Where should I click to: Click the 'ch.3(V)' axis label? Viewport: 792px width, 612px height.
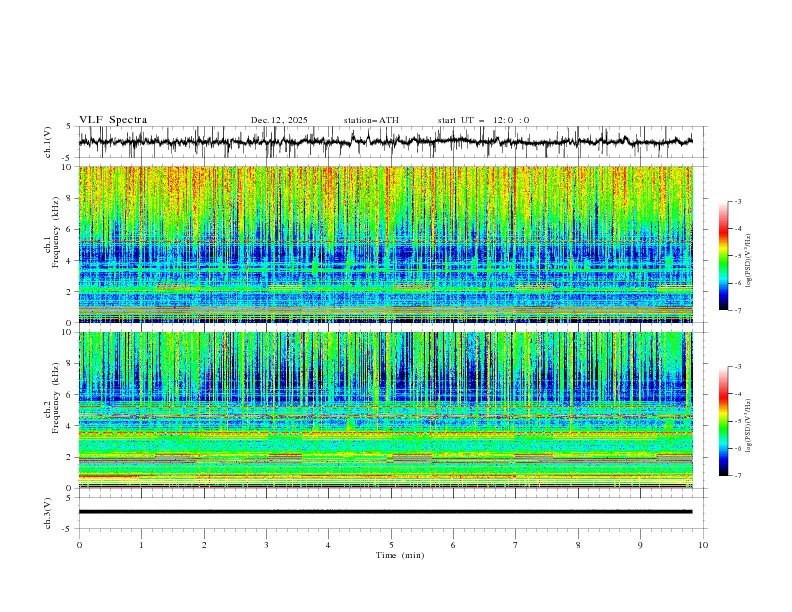[x=48, y=513]
